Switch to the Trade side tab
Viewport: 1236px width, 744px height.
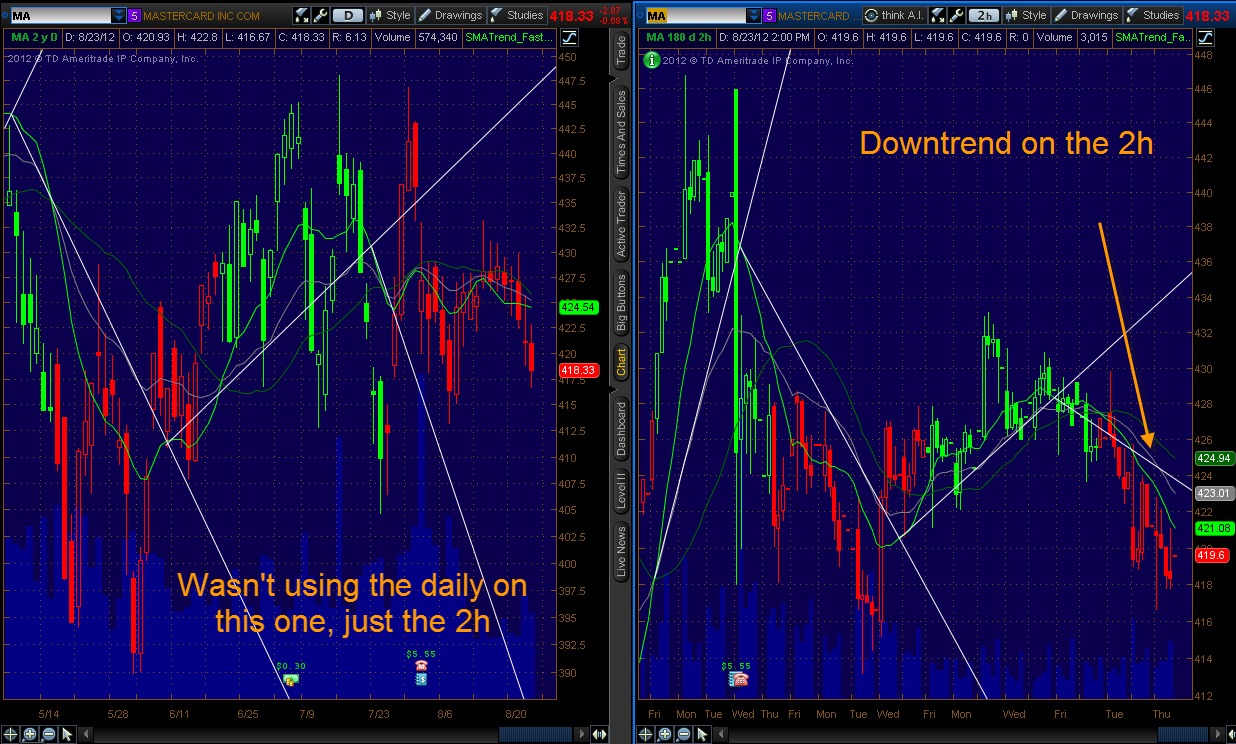(621, 51)
